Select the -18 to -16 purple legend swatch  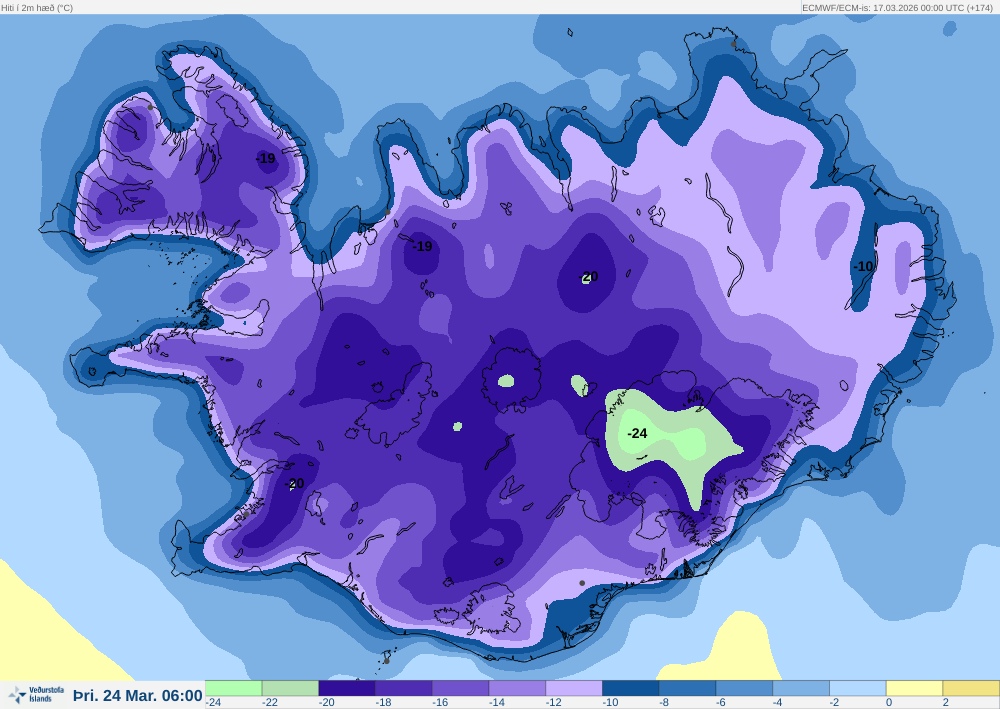tap(404, 688)
